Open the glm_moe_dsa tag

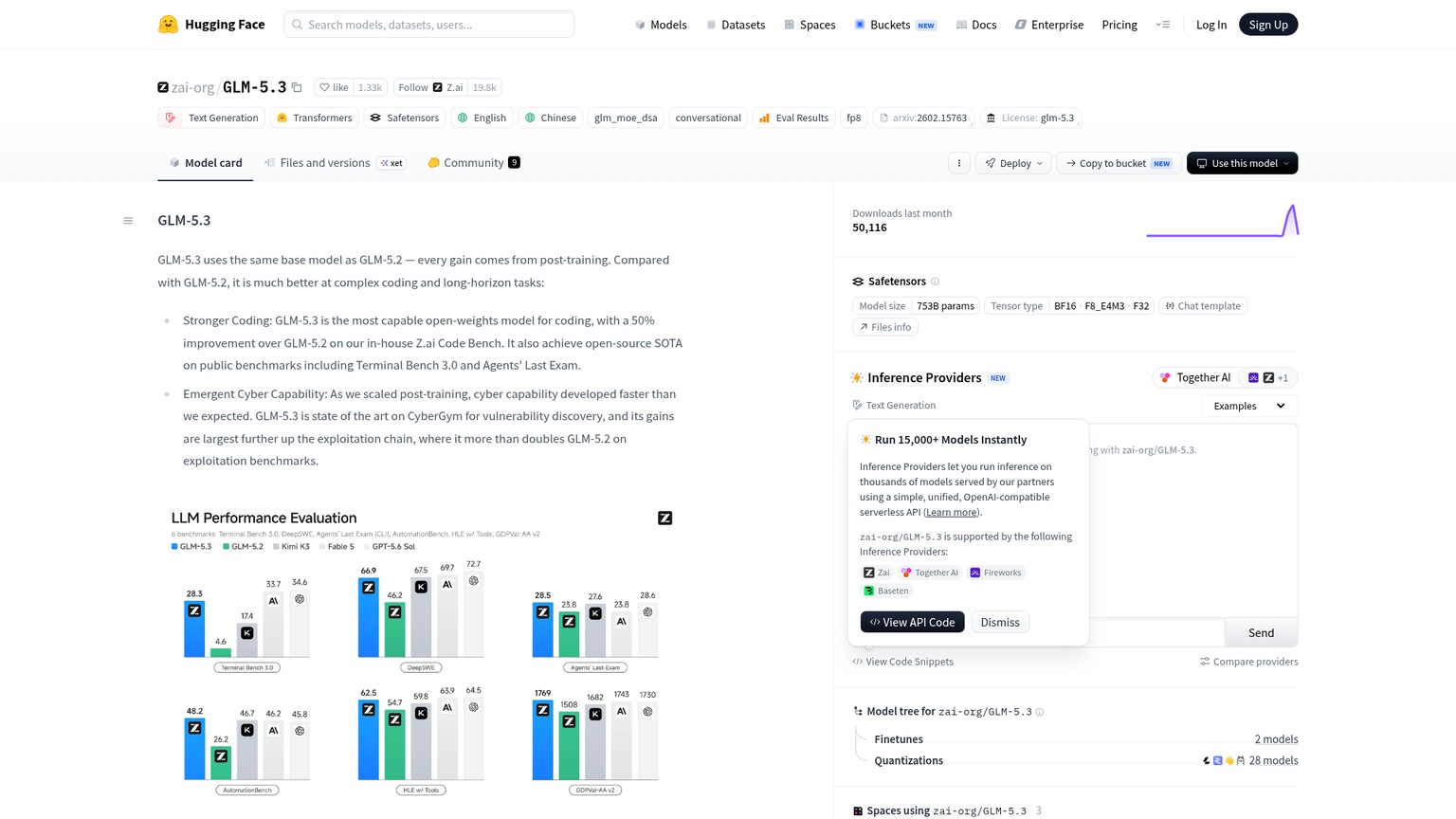click(626, 118)
